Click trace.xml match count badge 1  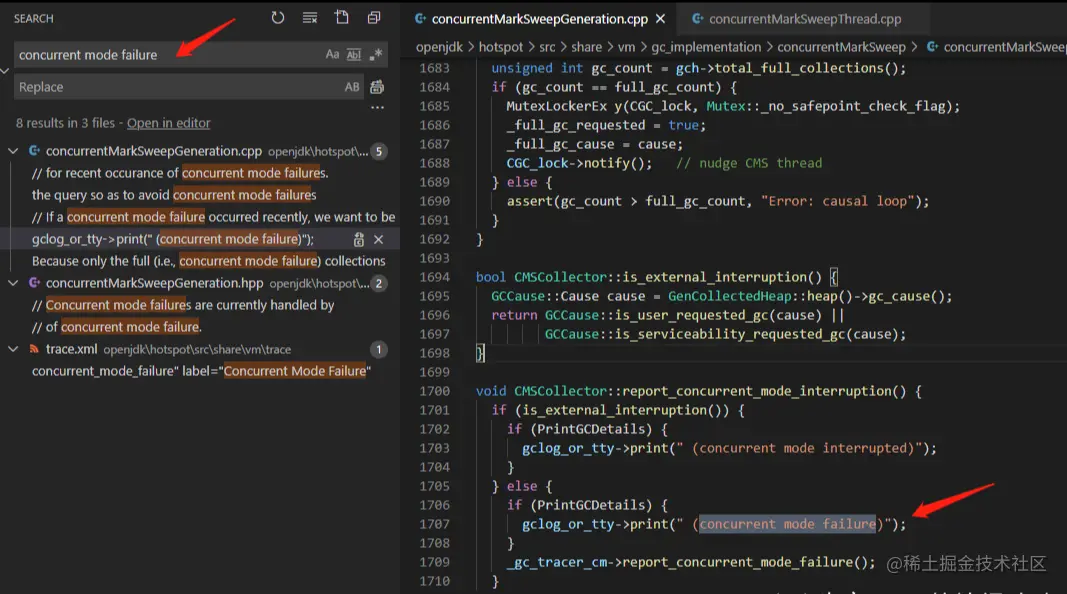coord(379,349)
